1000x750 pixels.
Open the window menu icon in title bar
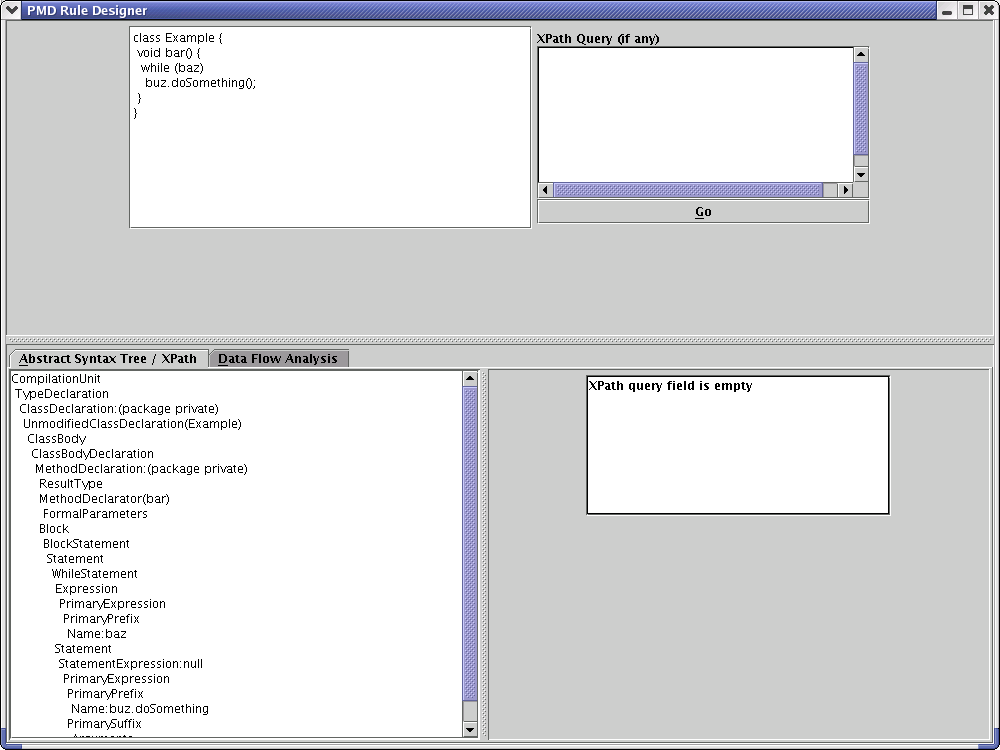tap(11, 10)
